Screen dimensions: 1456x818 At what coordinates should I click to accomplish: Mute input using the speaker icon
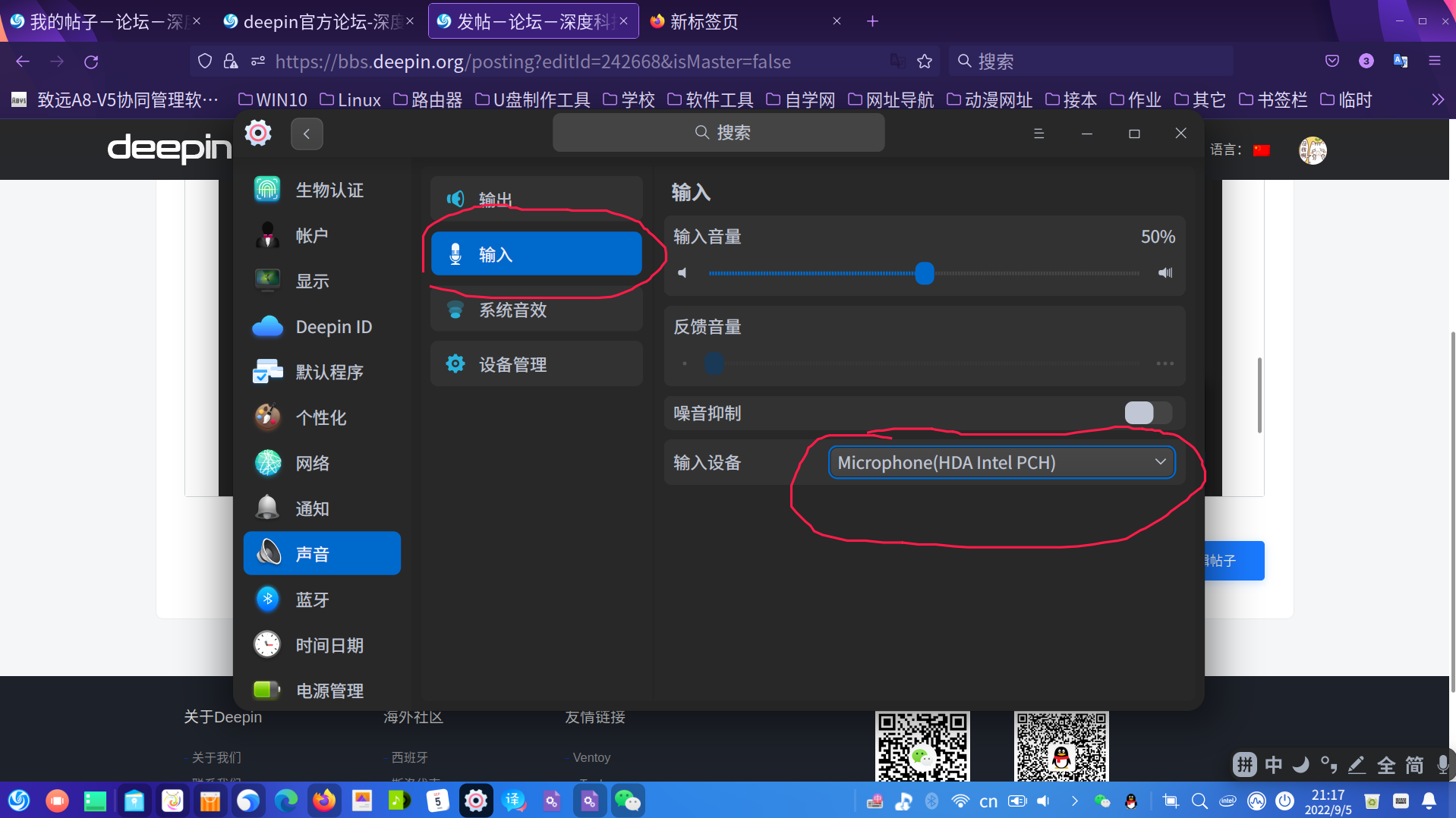[x=682, y=273]
